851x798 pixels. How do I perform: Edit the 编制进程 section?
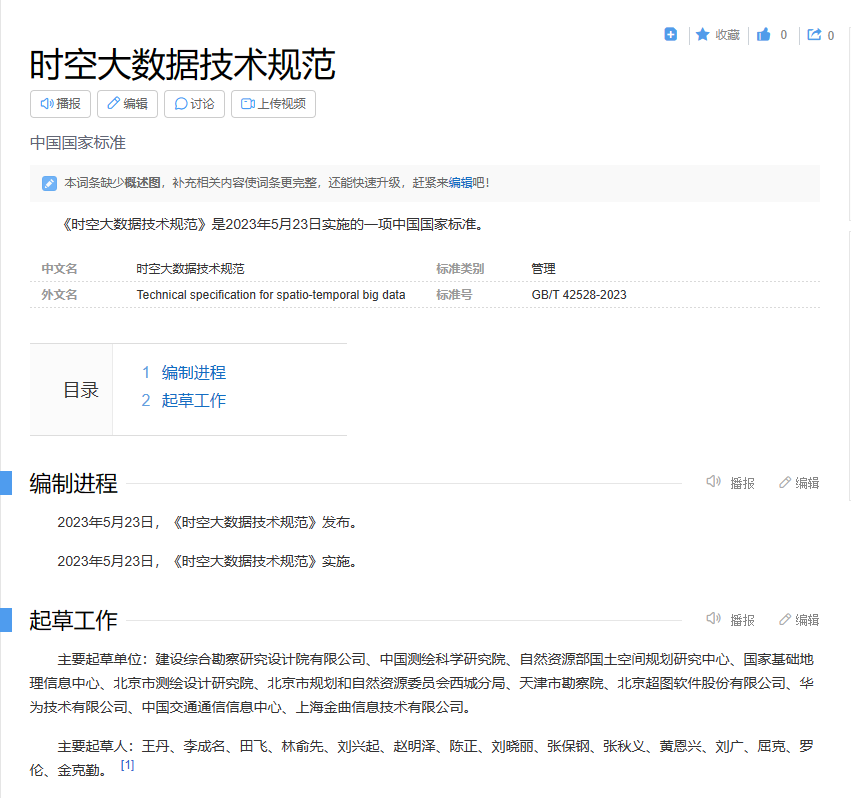point(799,483)
